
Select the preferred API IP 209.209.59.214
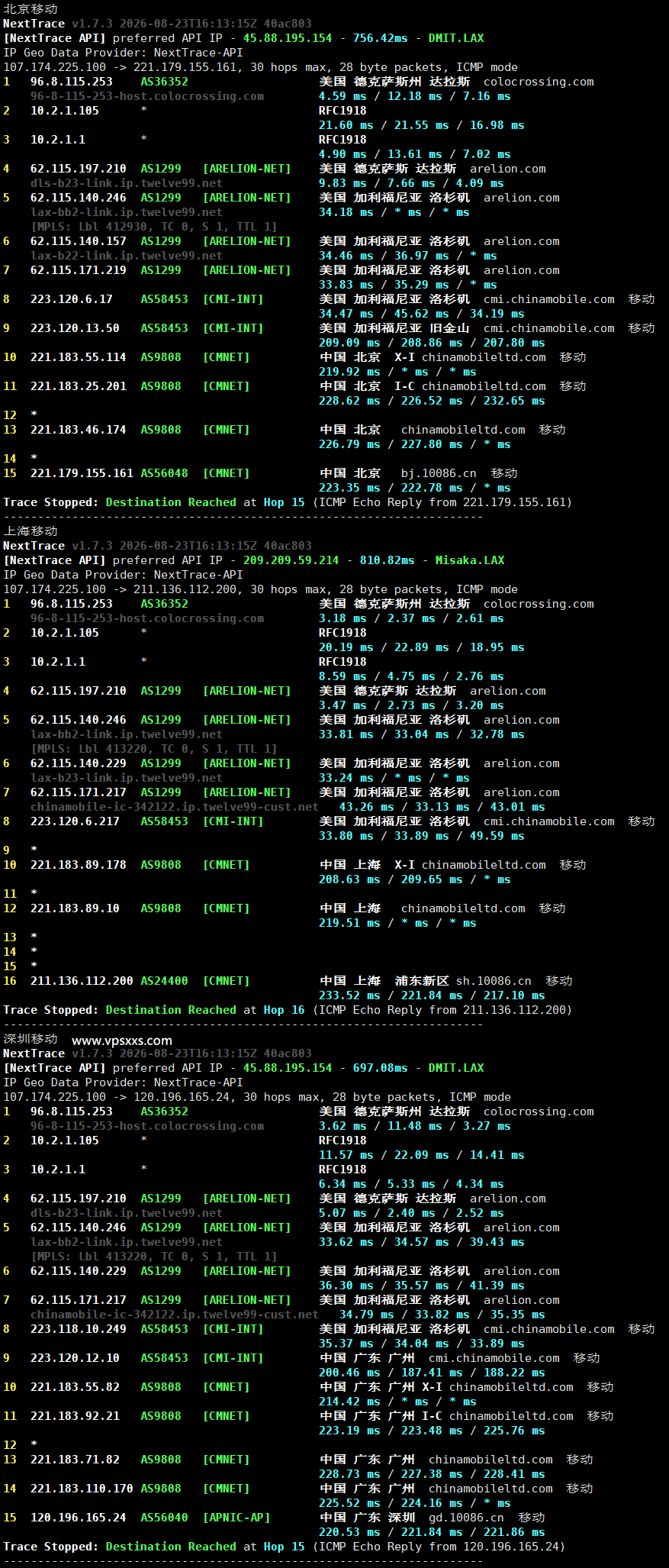coord(291,560)
